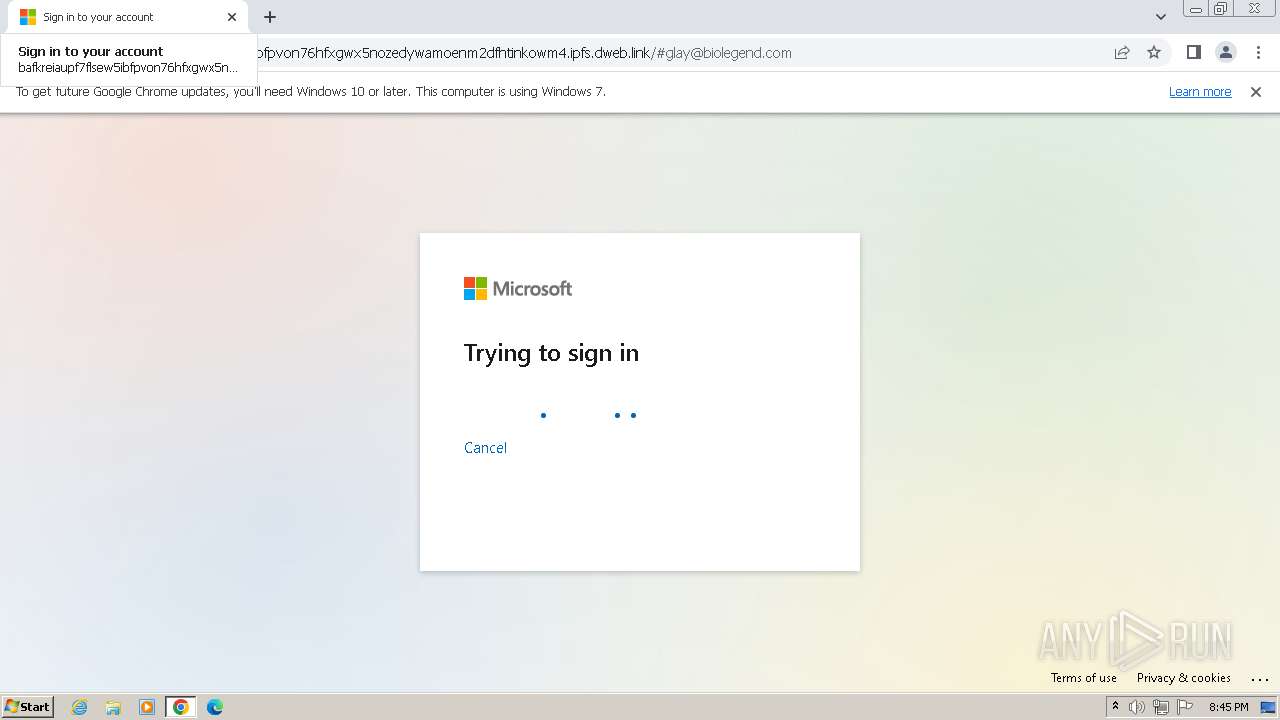
Task: Dismiss the Chrome updates infobar
Action: pos(1256,92)
